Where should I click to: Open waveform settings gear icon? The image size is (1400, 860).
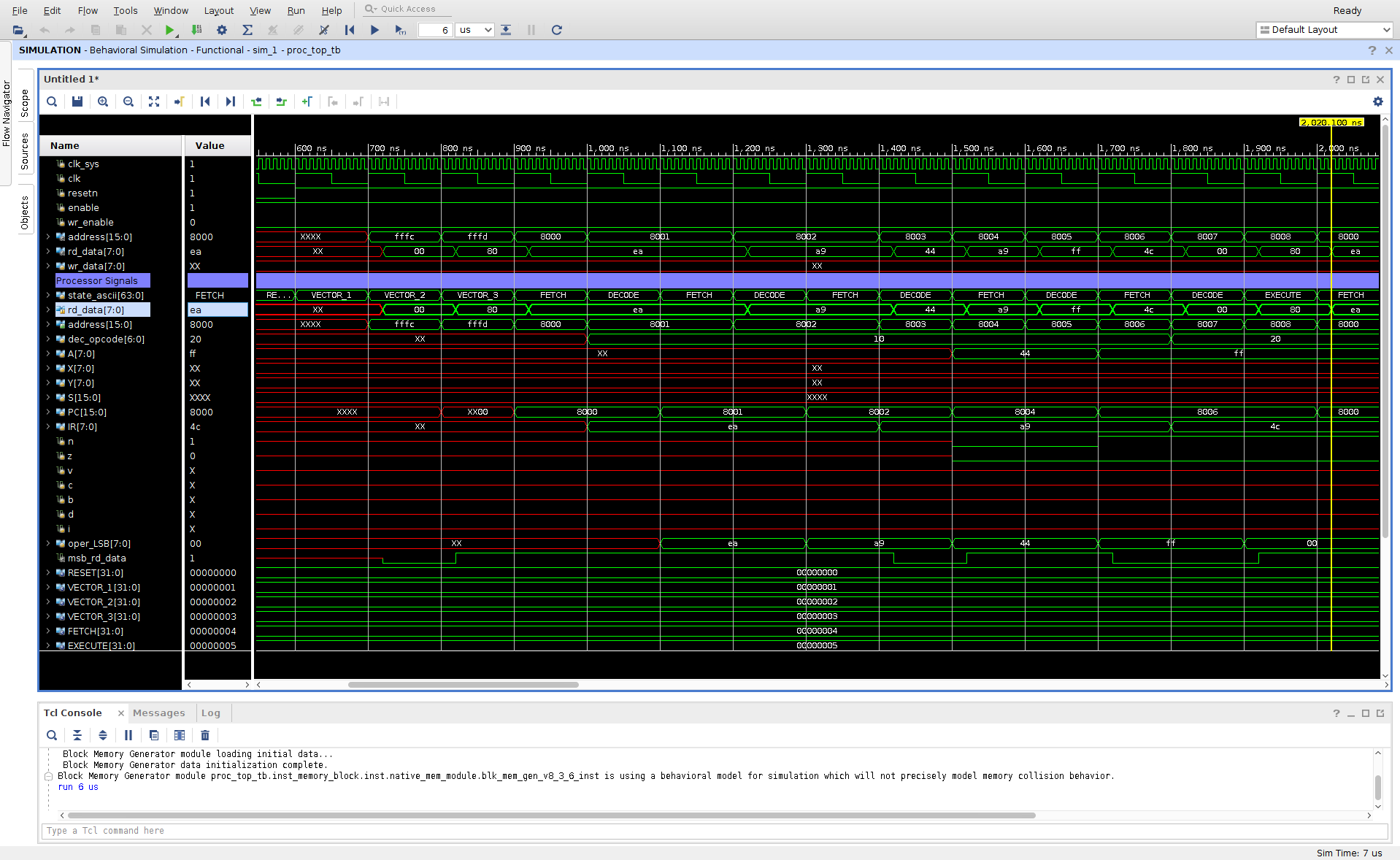[1377, 101]
